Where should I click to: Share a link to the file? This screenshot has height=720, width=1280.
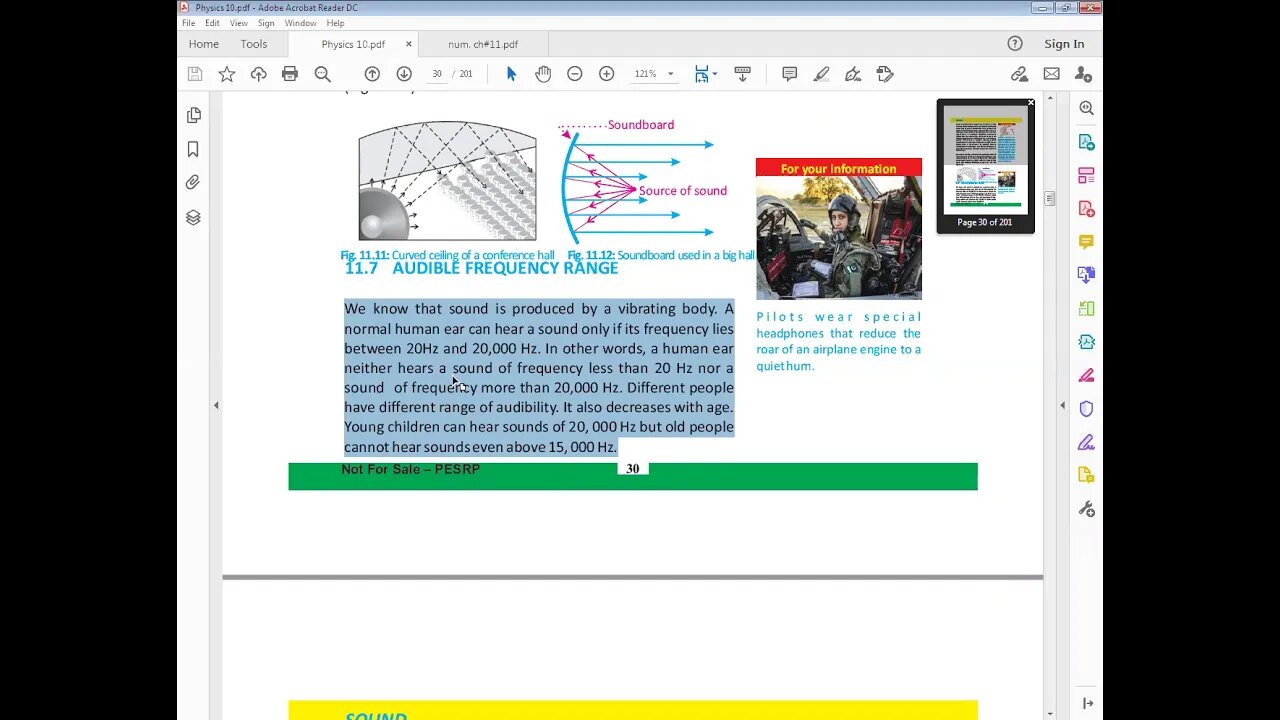click(x=1019, y=74)
